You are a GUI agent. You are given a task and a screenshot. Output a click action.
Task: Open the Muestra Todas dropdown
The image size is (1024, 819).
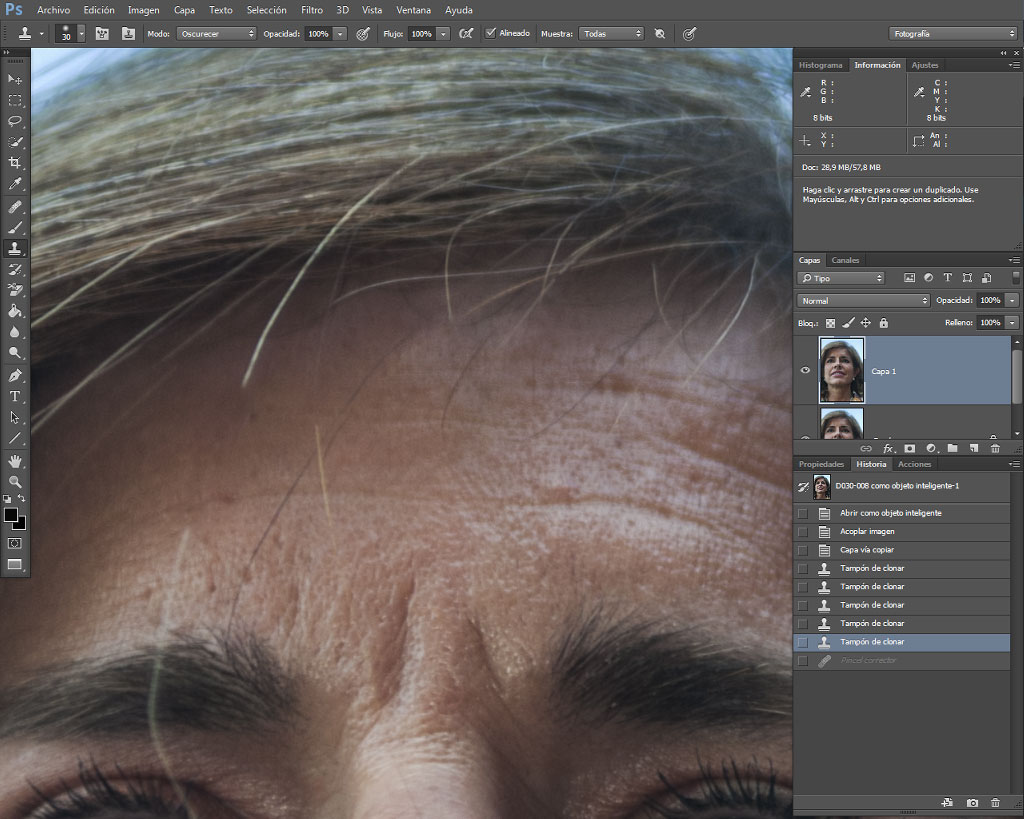[x=611, y=33]
